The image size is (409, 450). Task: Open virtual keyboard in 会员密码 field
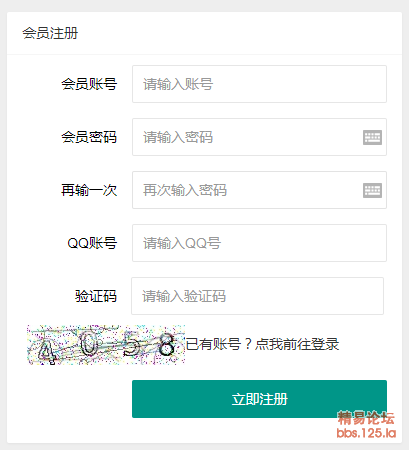(372, 137)
